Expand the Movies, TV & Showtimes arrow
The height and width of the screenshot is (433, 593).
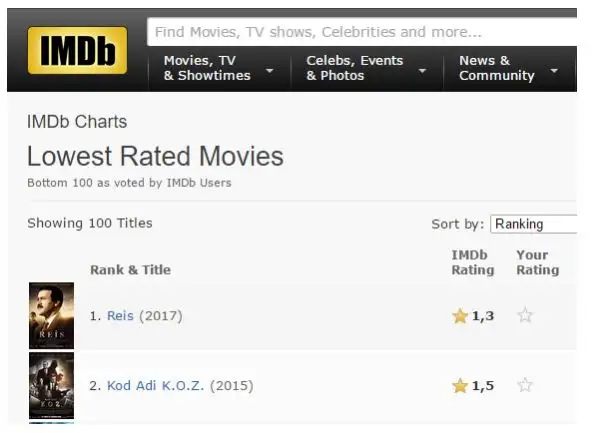[269, 71]
